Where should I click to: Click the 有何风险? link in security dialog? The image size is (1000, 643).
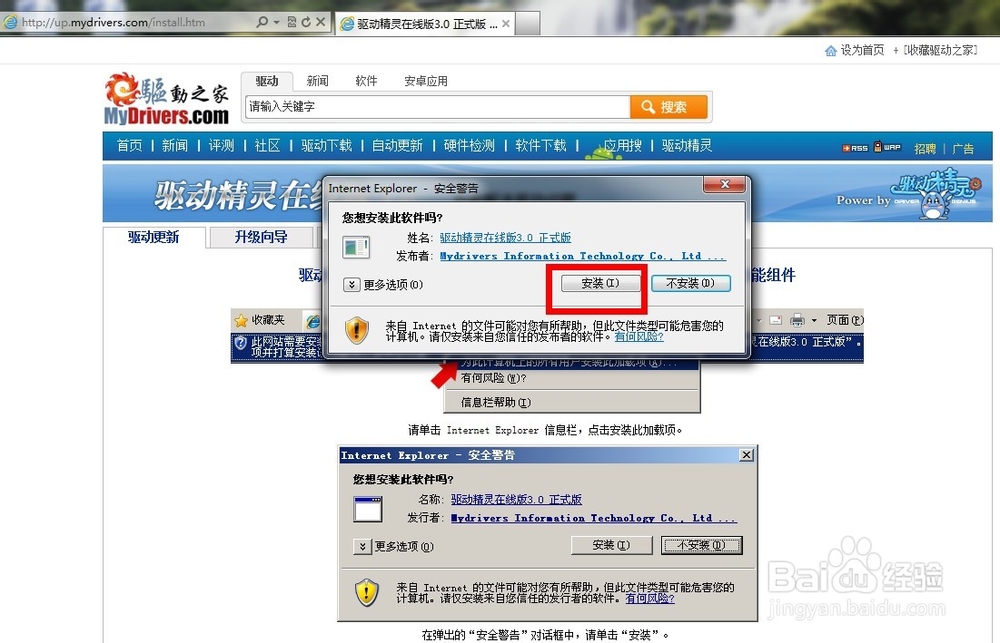pos(639,336)
